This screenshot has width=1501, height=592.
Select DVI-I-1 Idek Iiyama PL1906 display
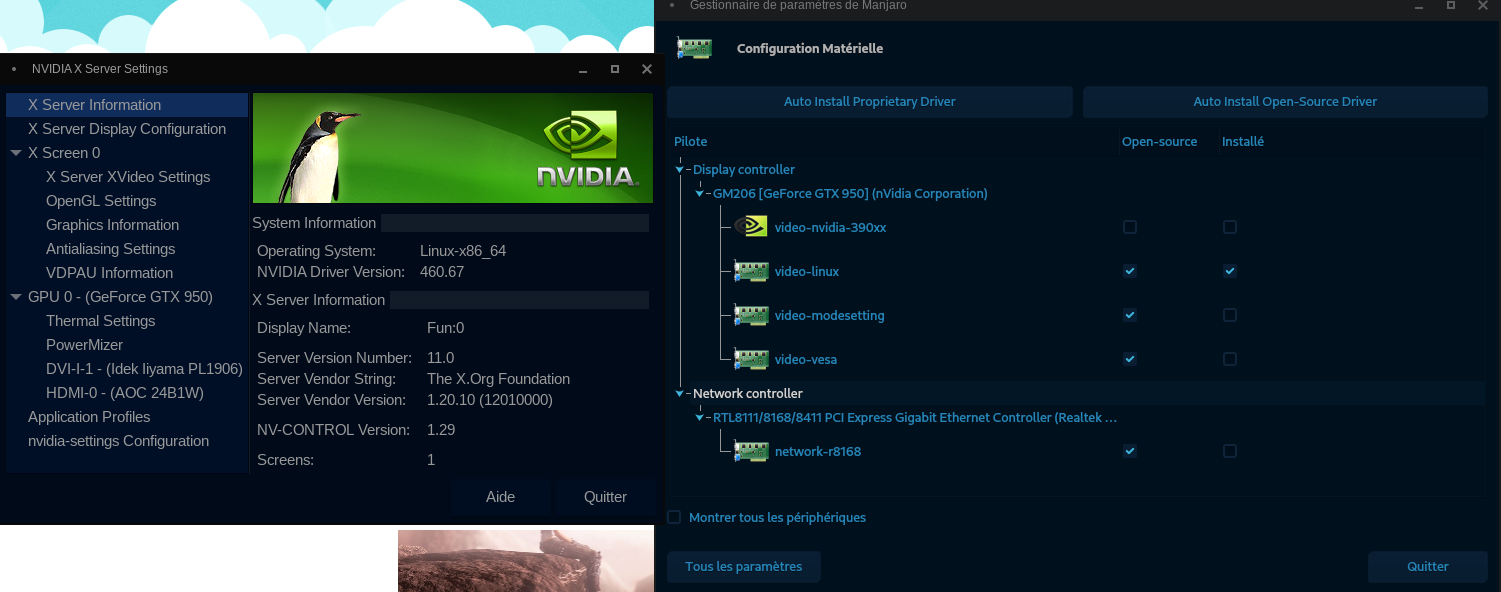pos(144,369)
